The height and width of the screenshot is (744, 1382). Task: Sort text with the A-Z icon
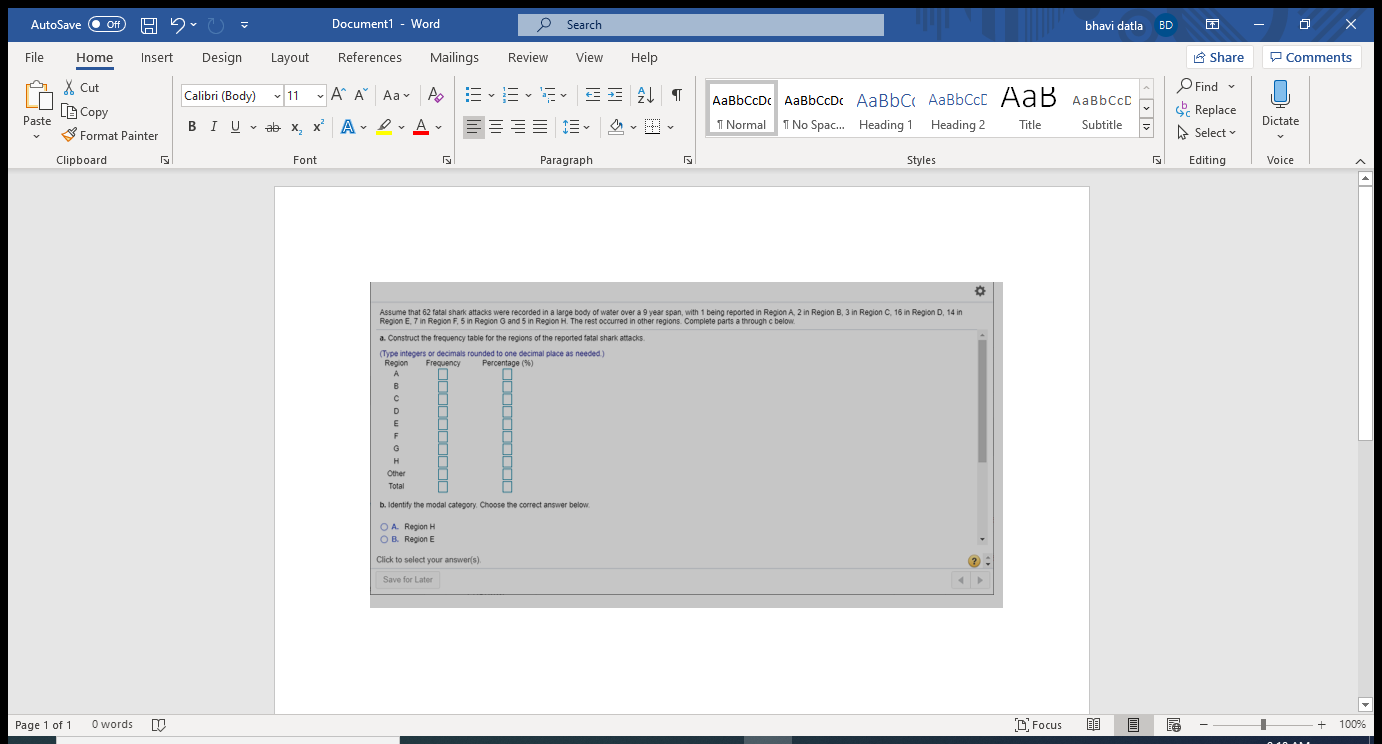(x=646, y=95)
